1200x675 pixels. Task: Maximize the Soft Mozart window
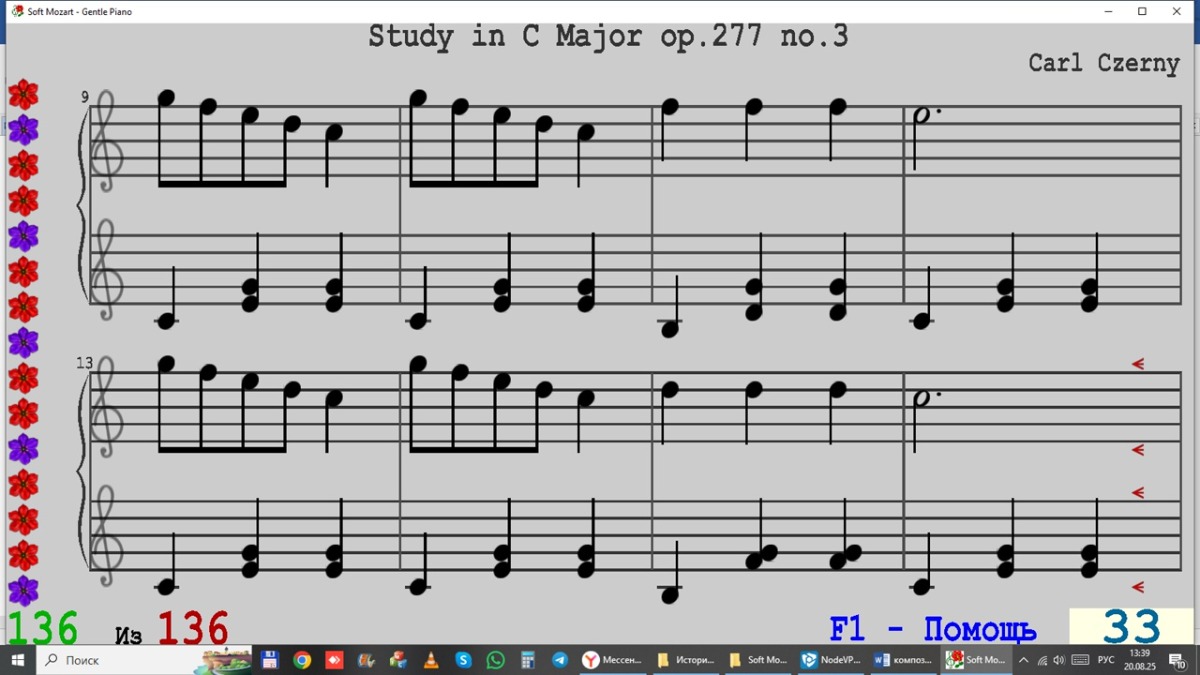pos(1142,12)
